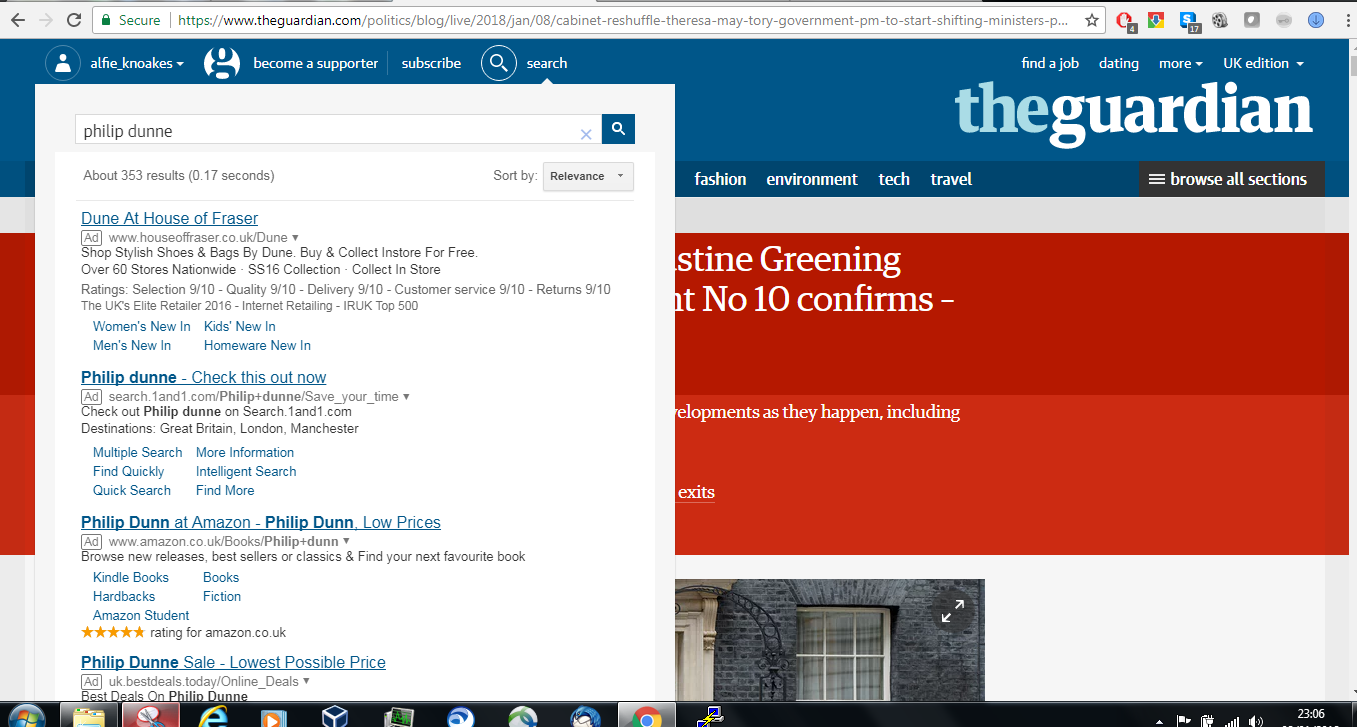
Task: Click Amazon Student sitelink
Action: click(x=141, y=615)
